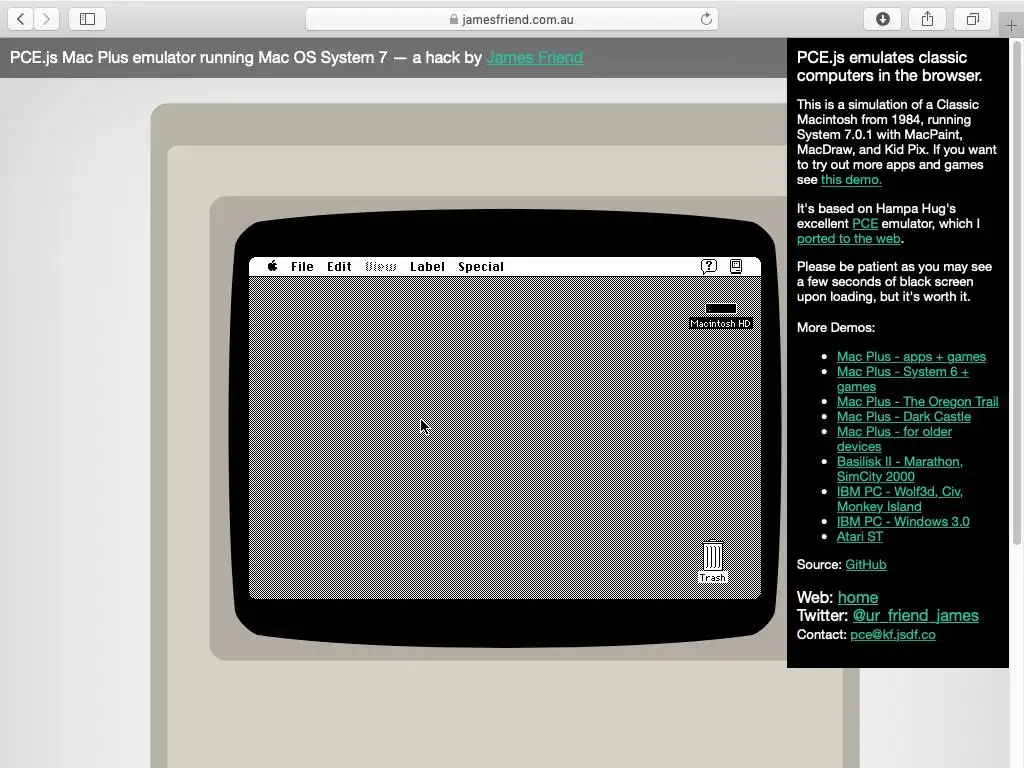Click the 'Macintosh HD' label text
Viewport: 1024px width, 768px height.
pos(721,324)
